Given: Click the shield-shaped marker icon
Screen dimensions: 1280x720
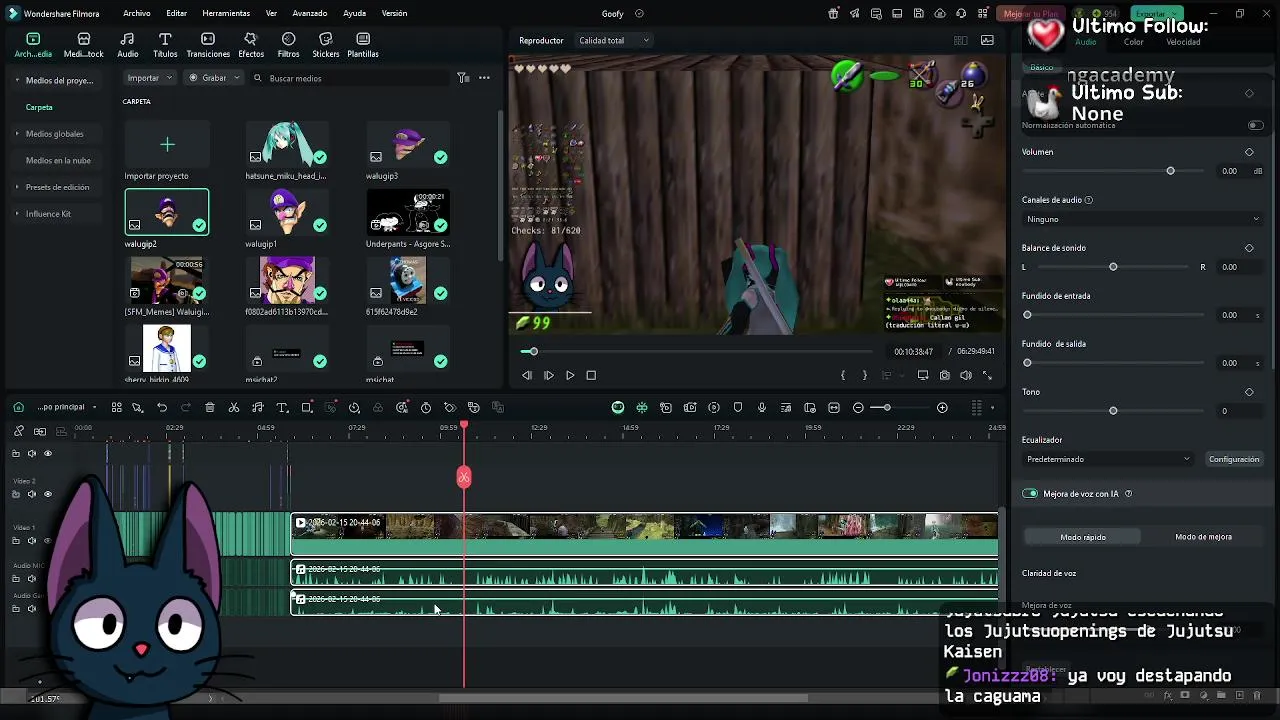Looking at the screenshot, I should [x=738, y=407].
